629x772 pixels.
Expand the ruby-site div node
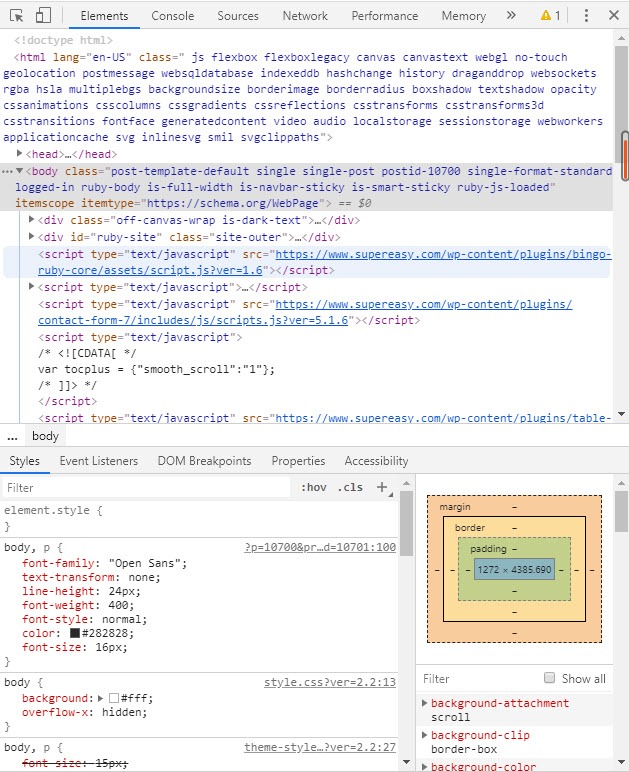click(x=31, y=236)
